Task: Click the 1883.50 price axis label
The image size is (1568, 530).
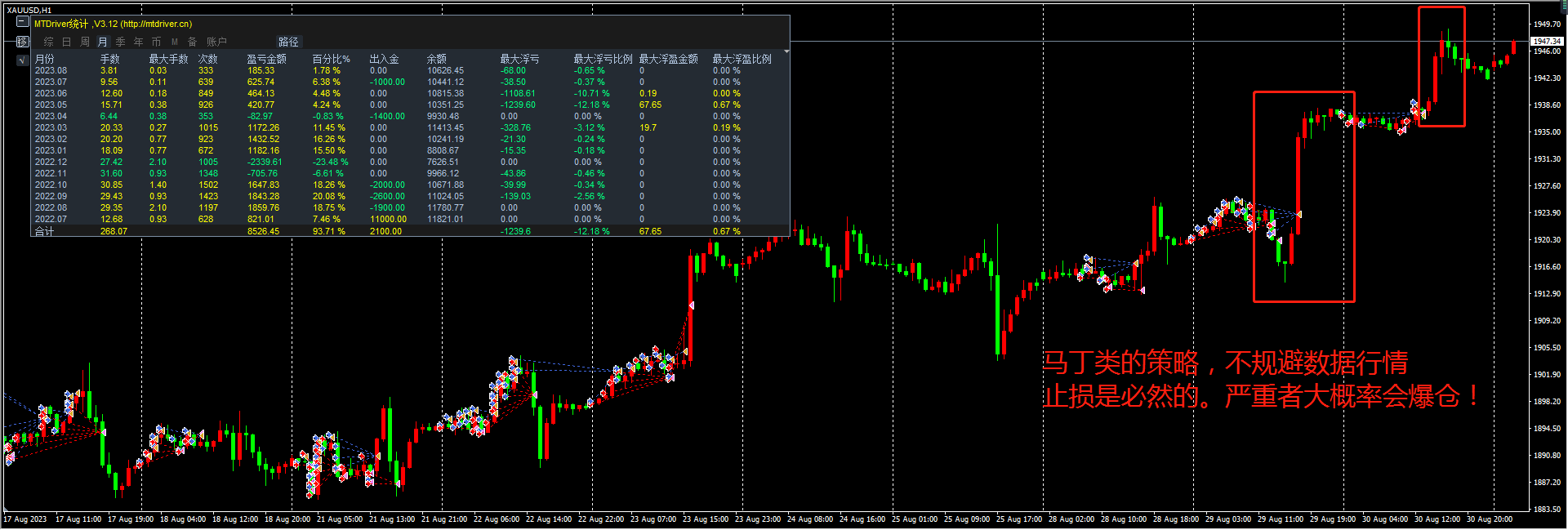Action: coord(1547,510)
